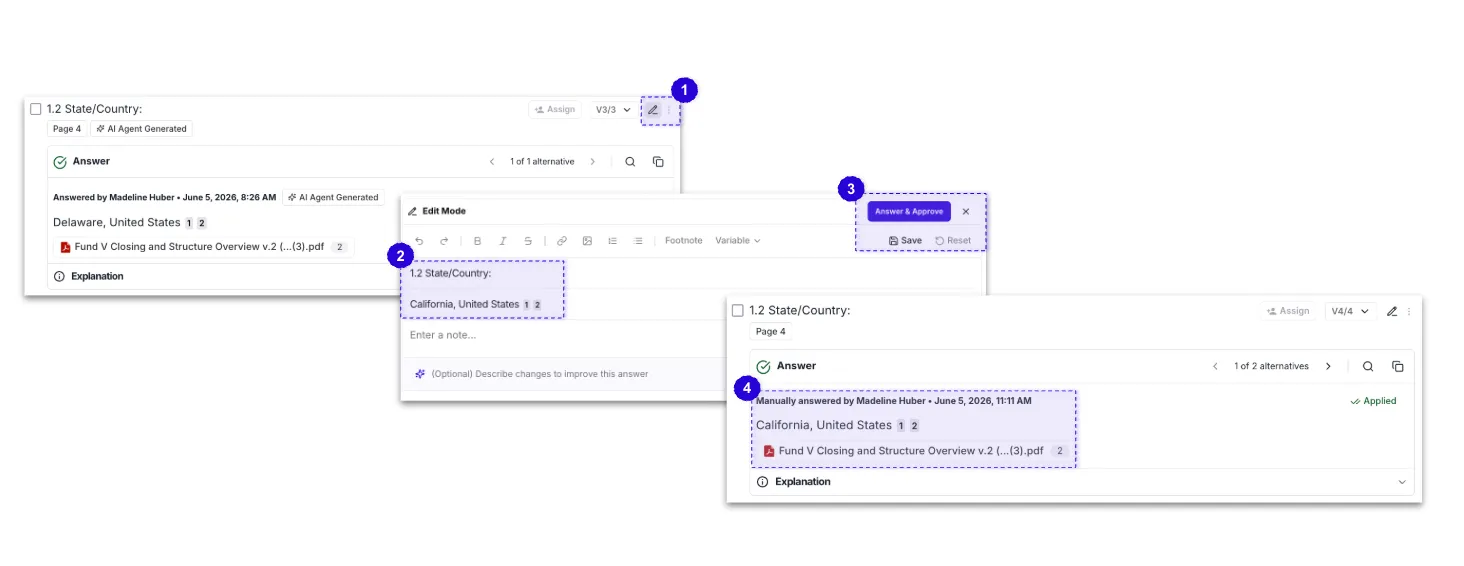Screen dimensions: 1464x566
Task: Click Assign button in the V4/4 card
Action: click(x=1288, y=311)
